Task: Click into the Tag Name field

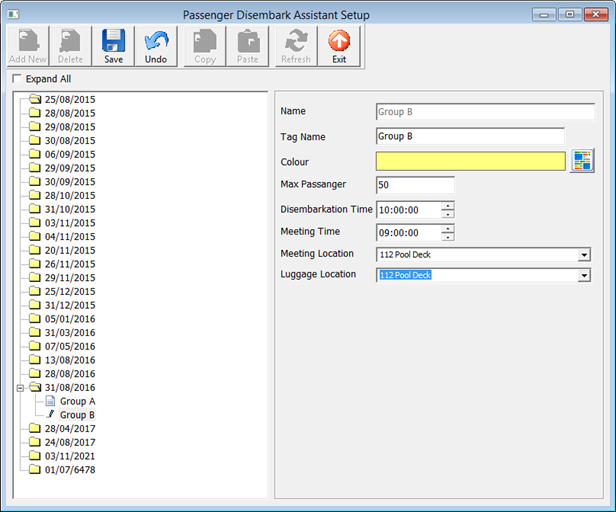Action: pyautogui.click(x=470, y=136)
